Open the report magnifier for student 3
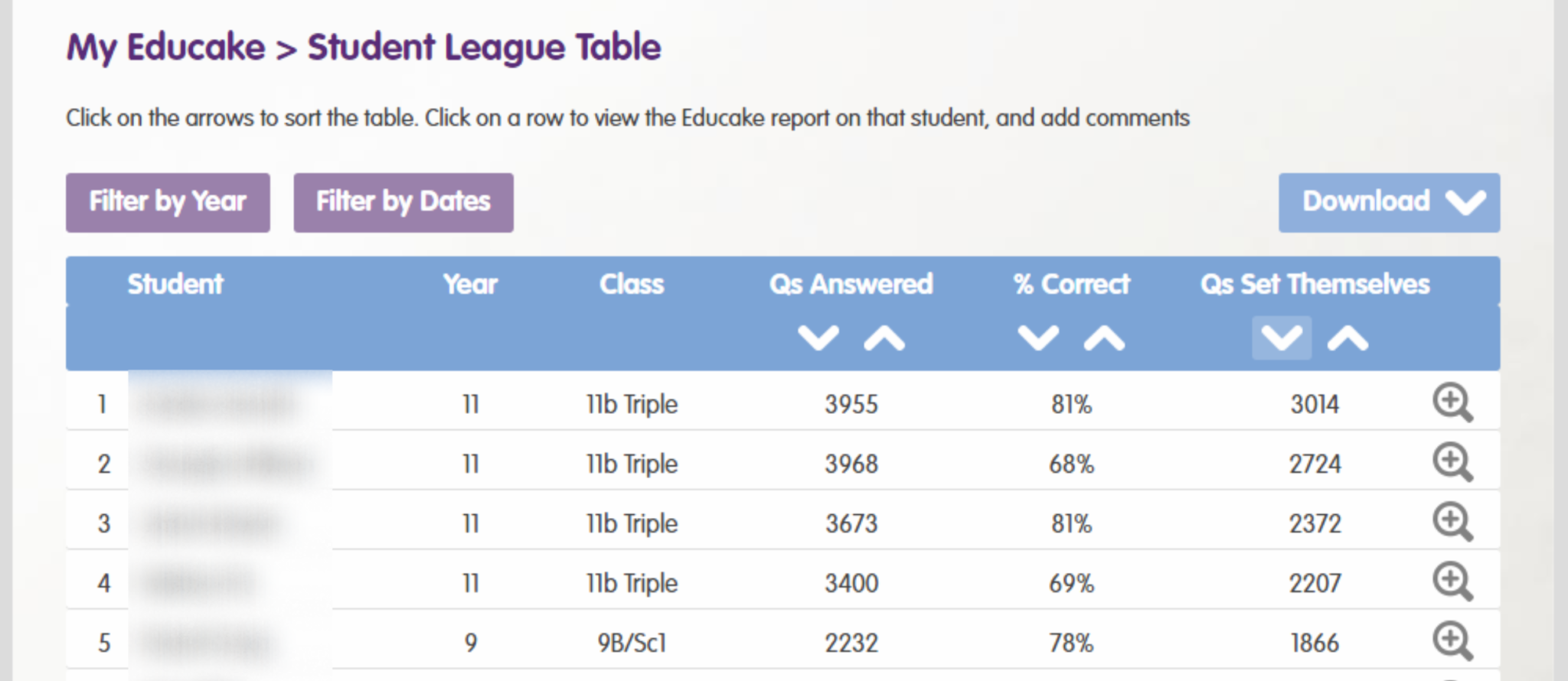Image resolution: width=1568 pixels, height=681 pixels. click(x=1453, y=521)
